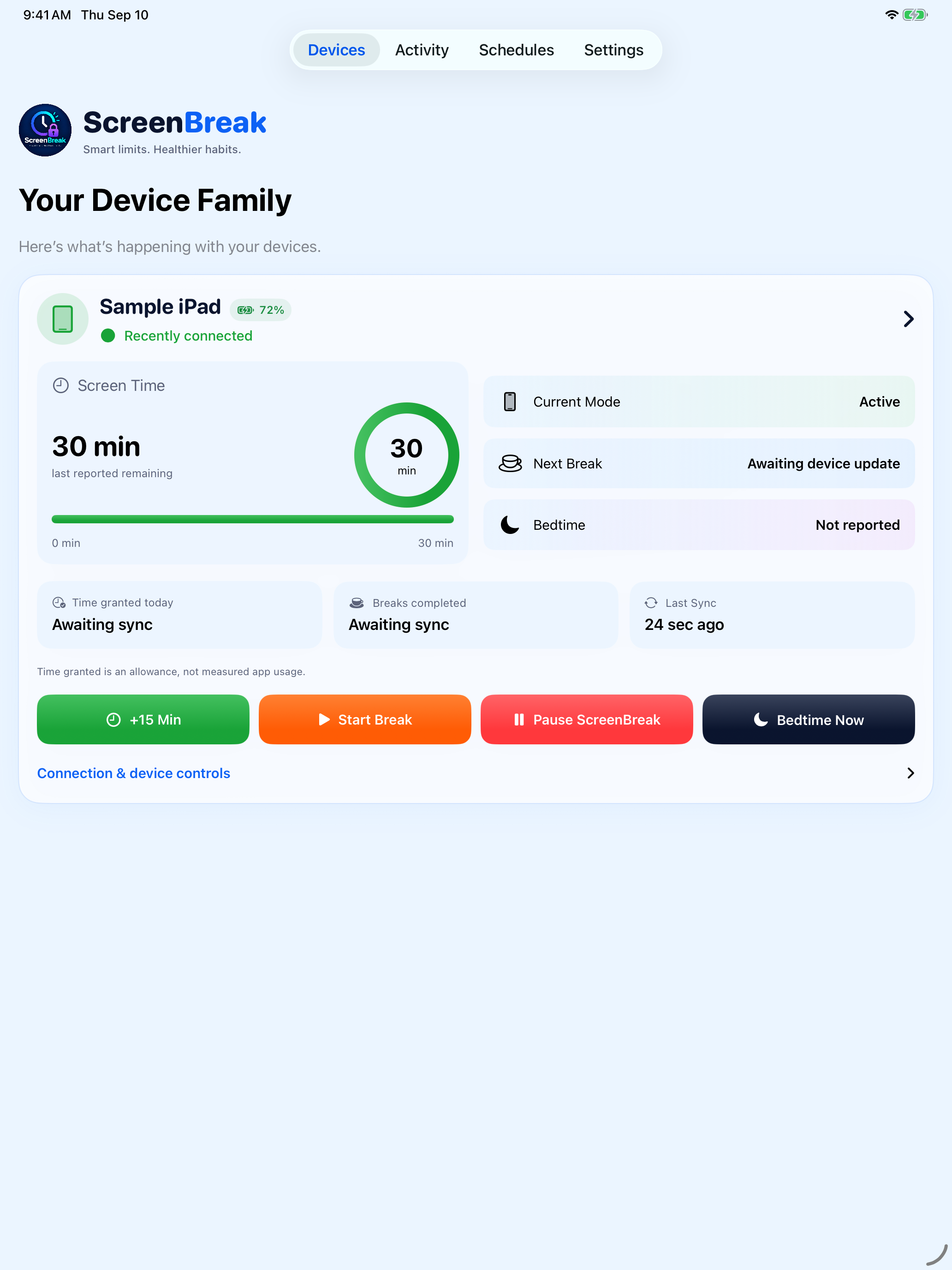Select the Next Break row
The width and height of the screenshot is (952, 1270).
(x=699, y=463)
